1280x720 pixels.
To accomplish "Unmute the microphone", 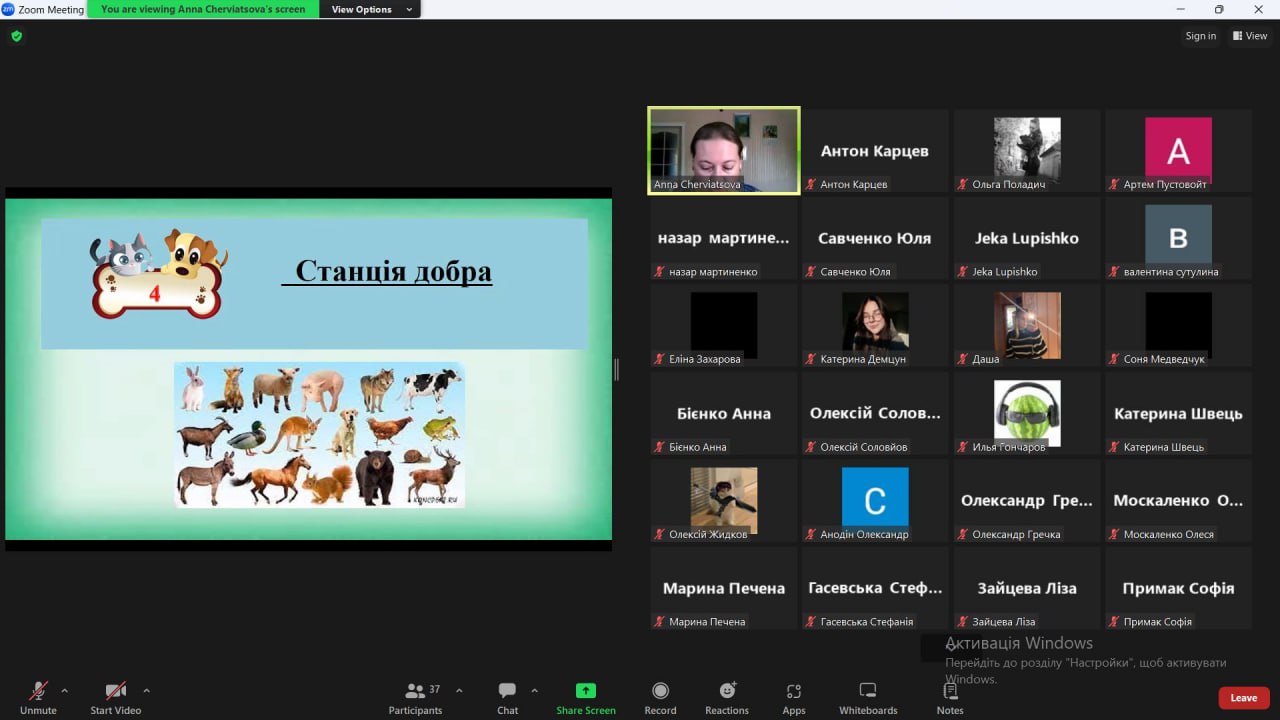I will [38, 691].
